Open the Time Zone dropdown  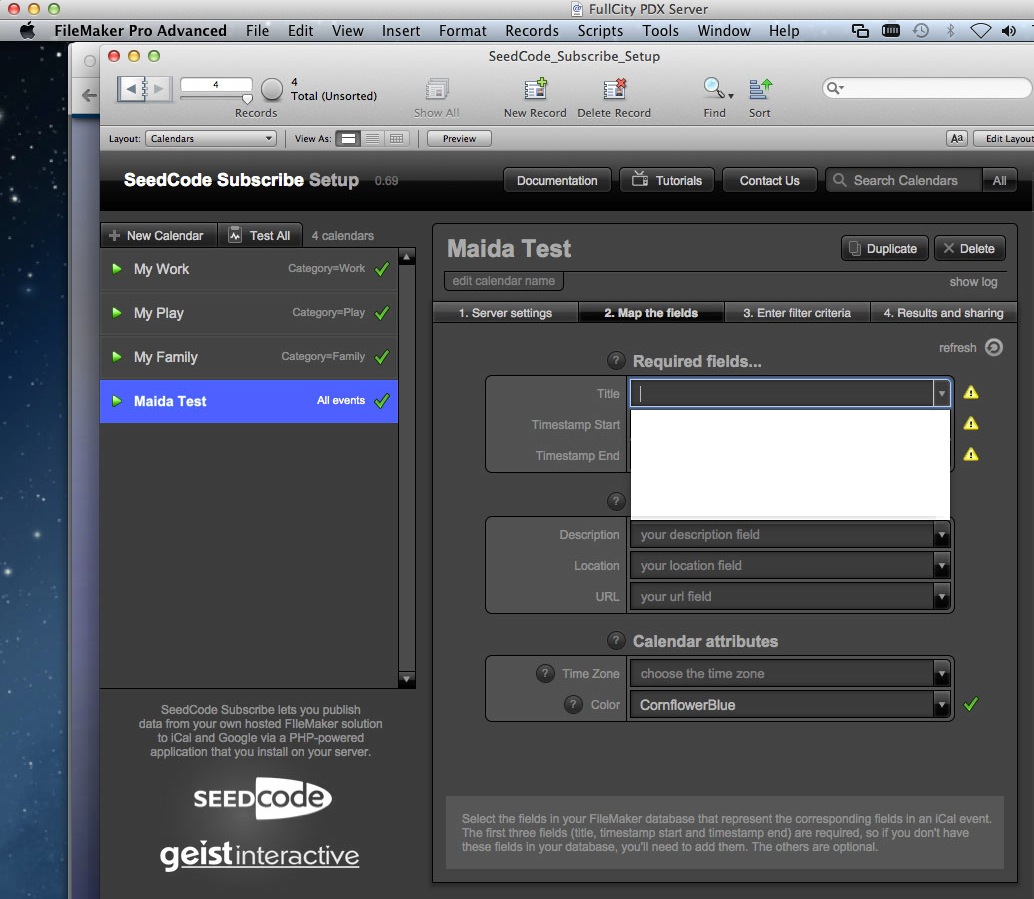click(942, 673)
